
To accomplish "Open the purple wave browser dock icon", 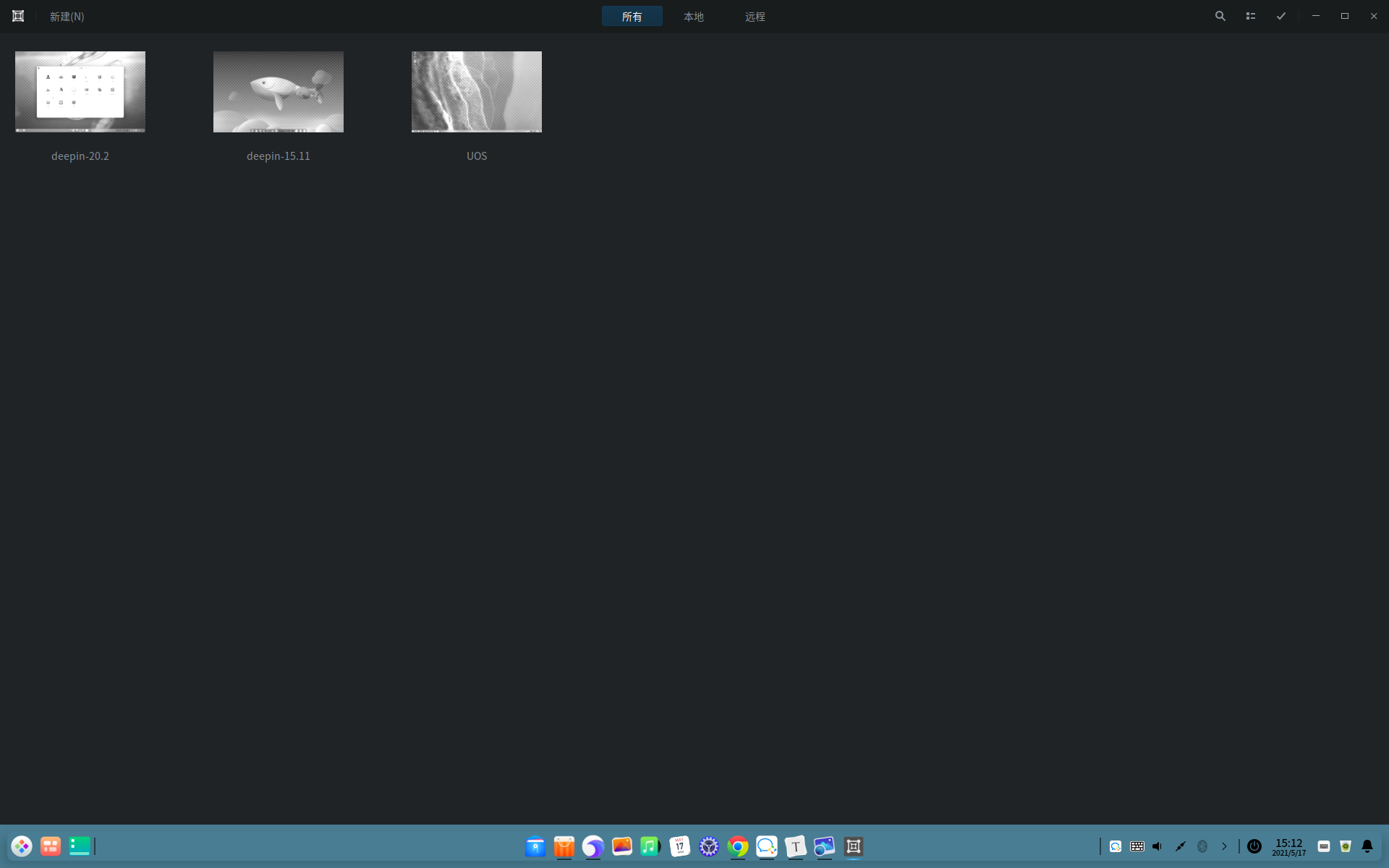I will (x=593, y=846).
